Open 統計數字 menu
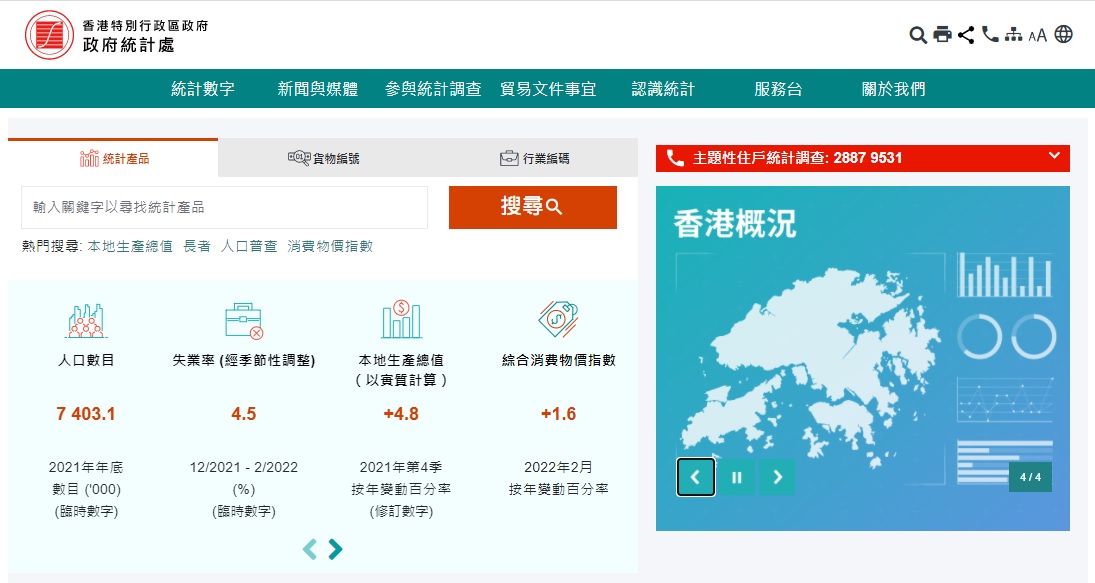 pyautogui.click(x=203, y=89)
